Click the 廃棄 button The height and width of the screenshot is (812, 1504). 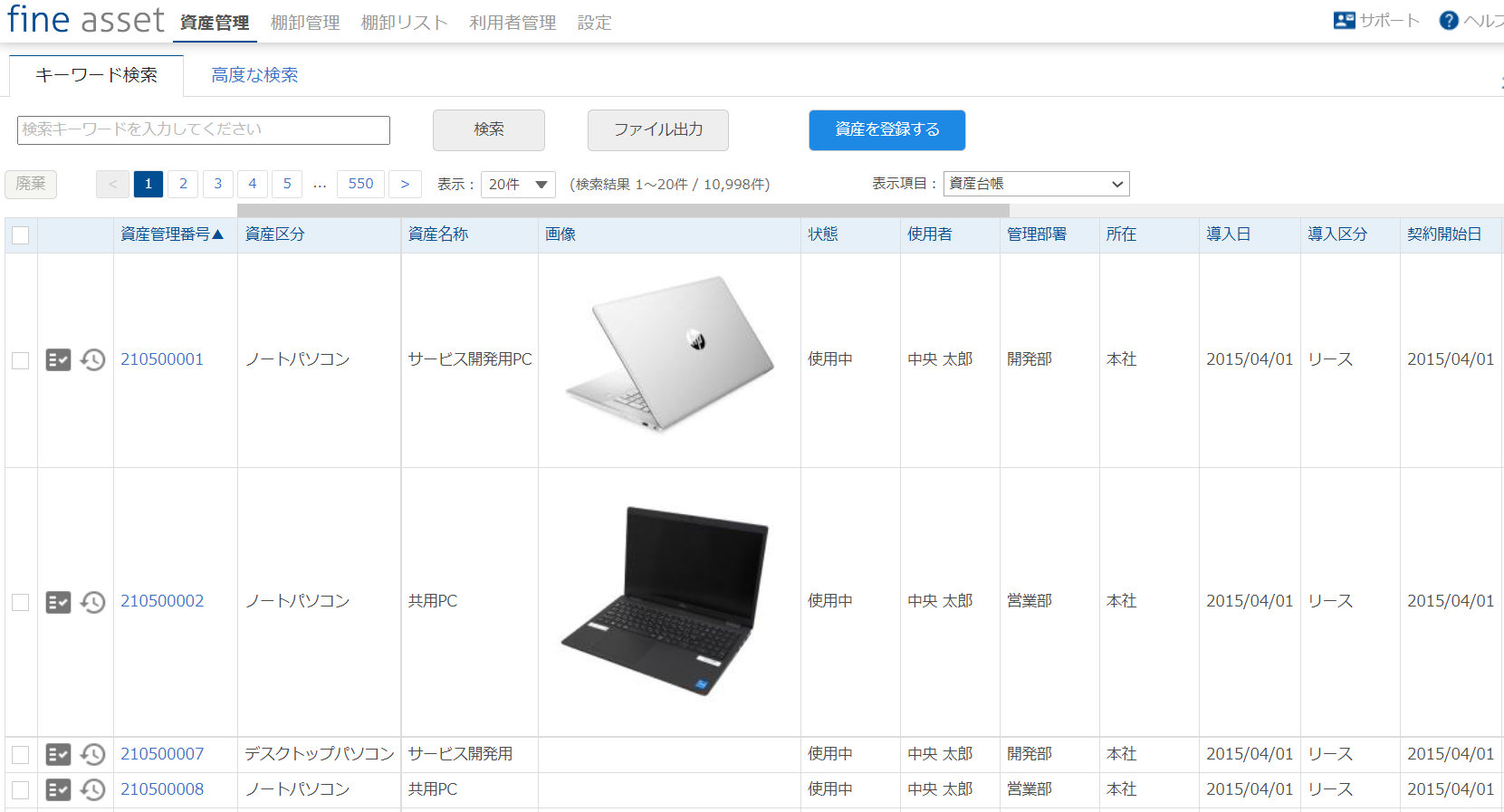[31, 184]
